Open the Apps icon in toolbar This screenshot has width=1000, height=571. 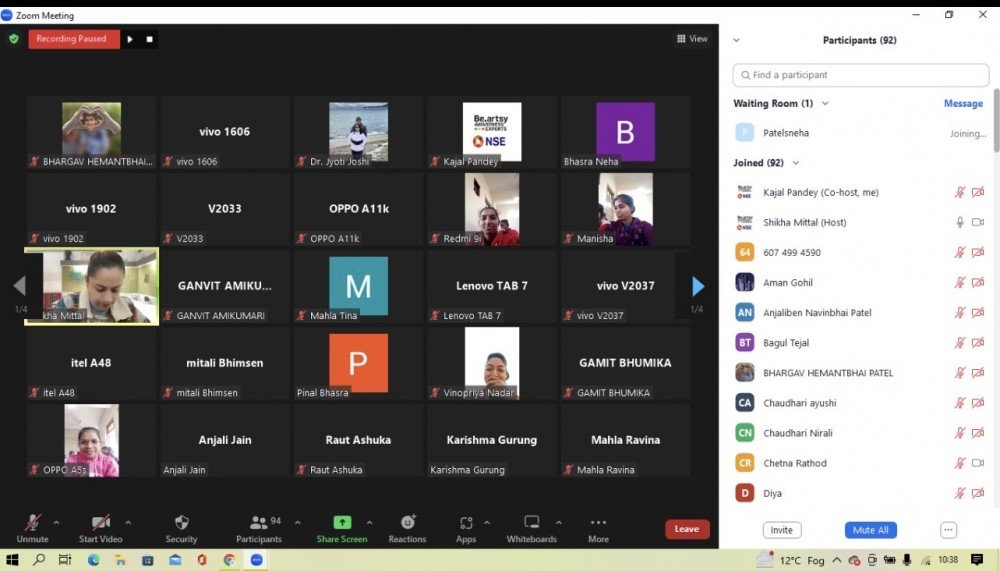click(466, 523)
